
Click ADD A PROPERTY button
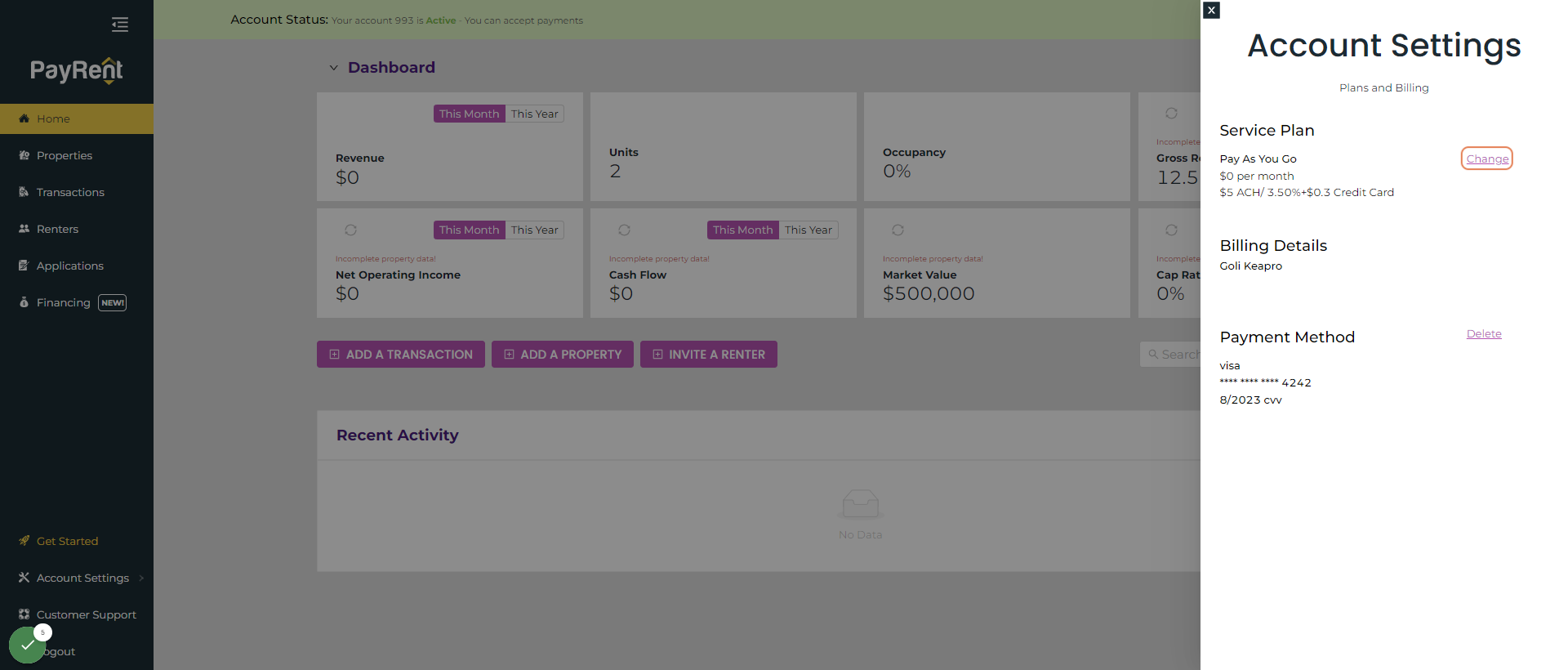tap(563, 354)
